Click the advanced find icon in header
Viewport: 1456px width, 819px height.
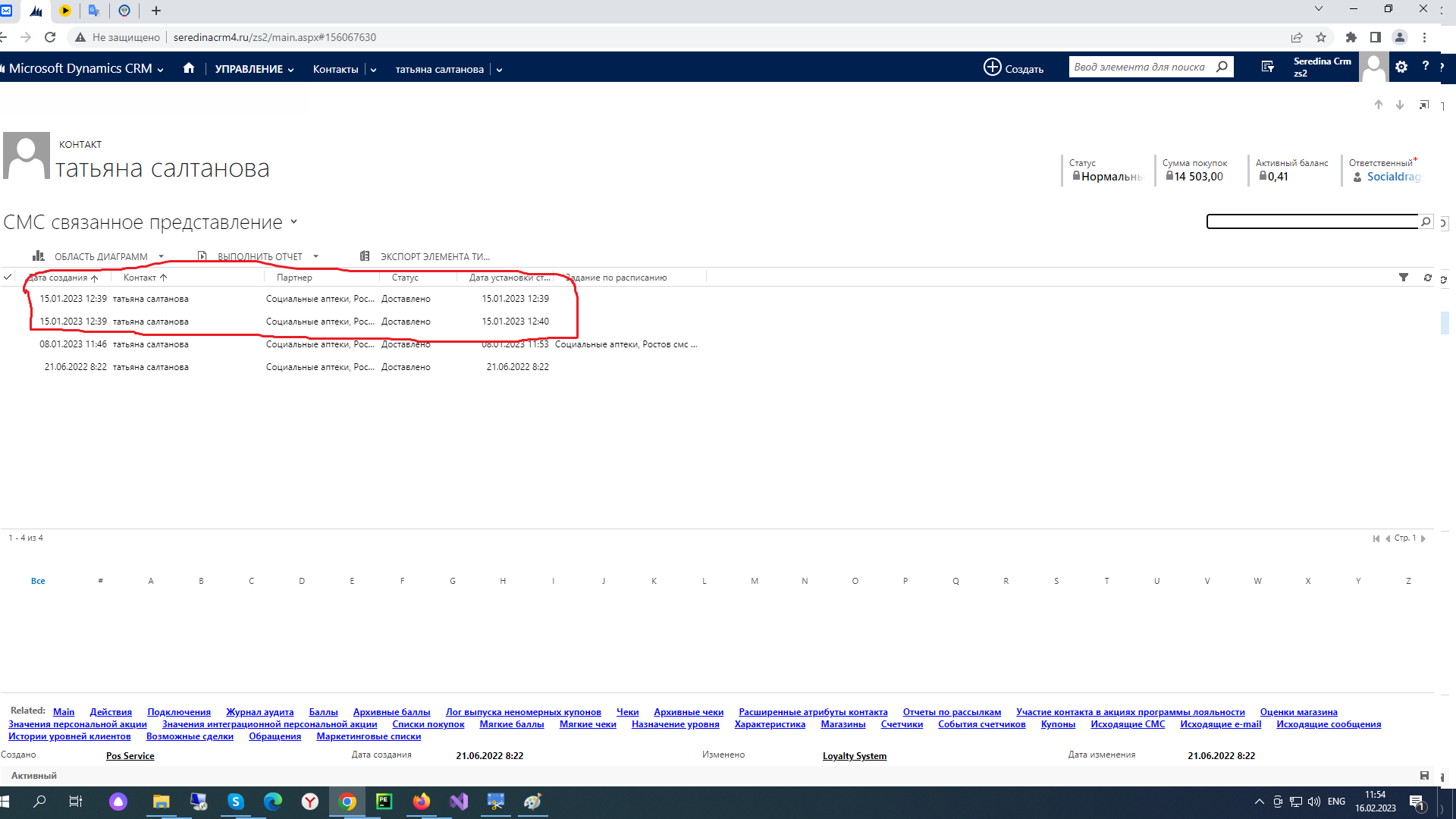(x=1267, y=67)
